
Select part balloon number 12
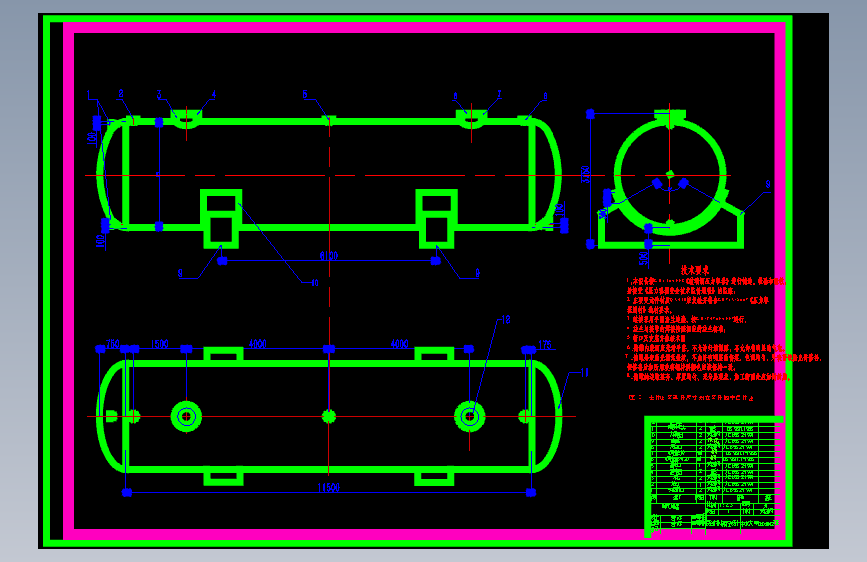point(505,320)
